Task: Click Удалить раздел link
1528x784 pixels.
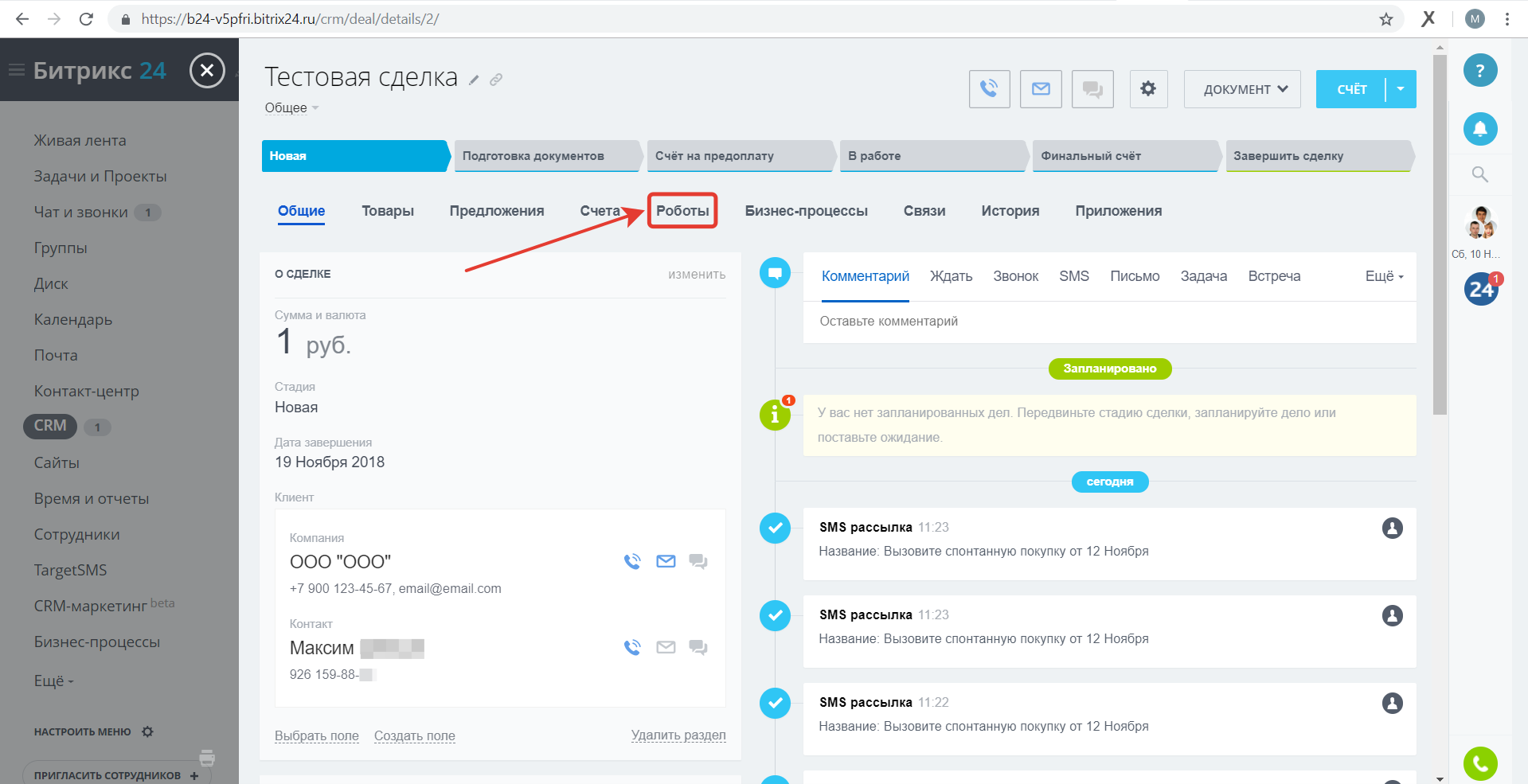Action: pos(678,735)
